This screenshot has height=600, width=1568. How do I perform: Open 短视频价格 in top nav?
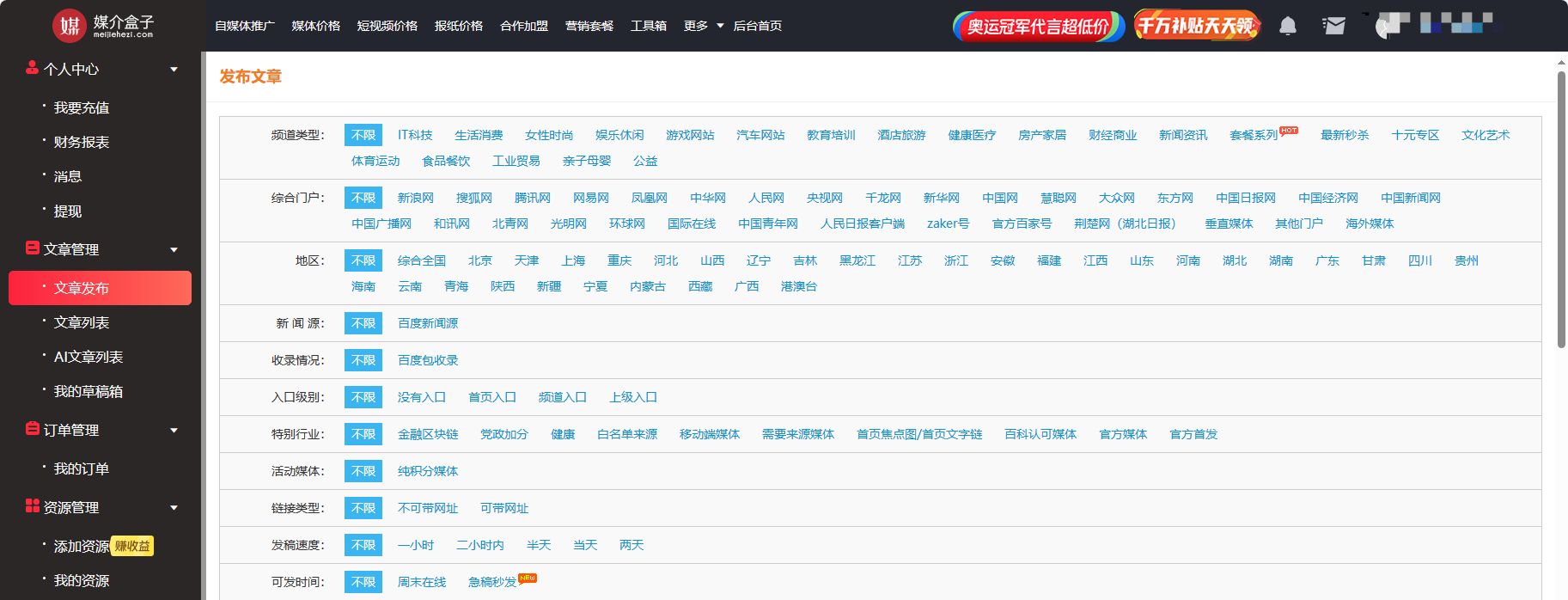point(387,26)
